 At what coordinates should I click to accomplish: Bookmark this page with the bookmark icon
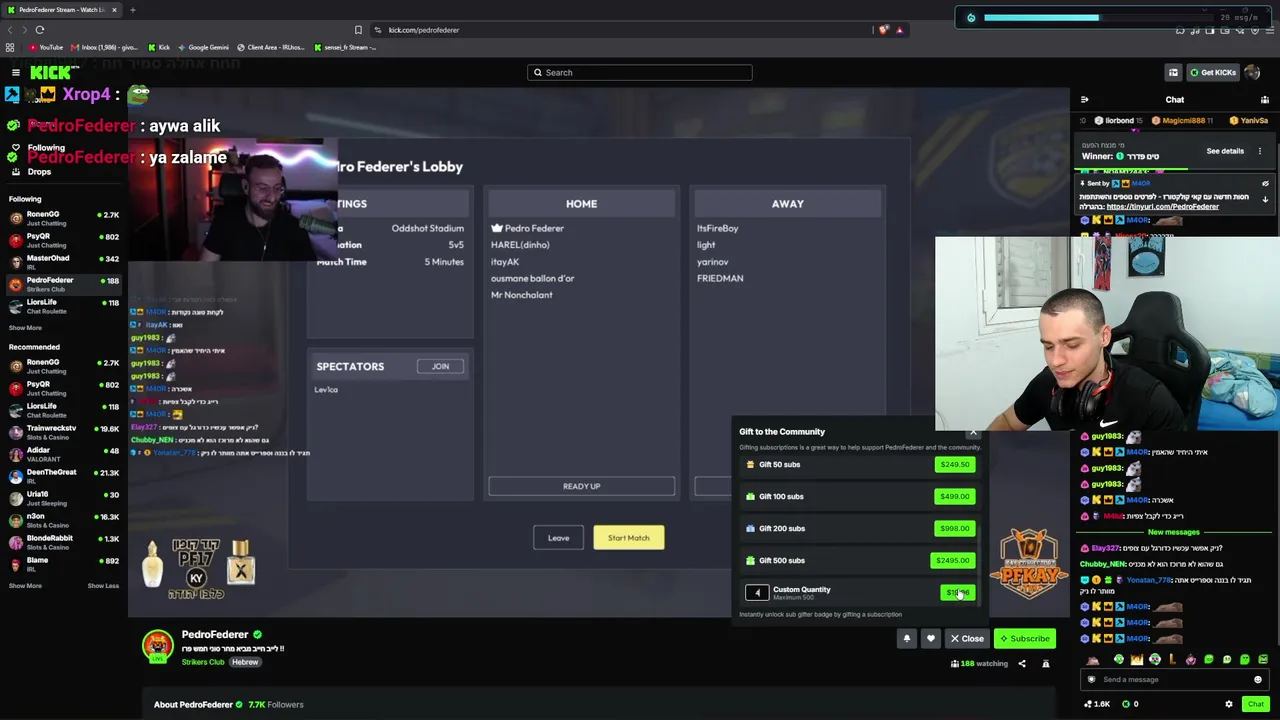[x=358, y=30]
